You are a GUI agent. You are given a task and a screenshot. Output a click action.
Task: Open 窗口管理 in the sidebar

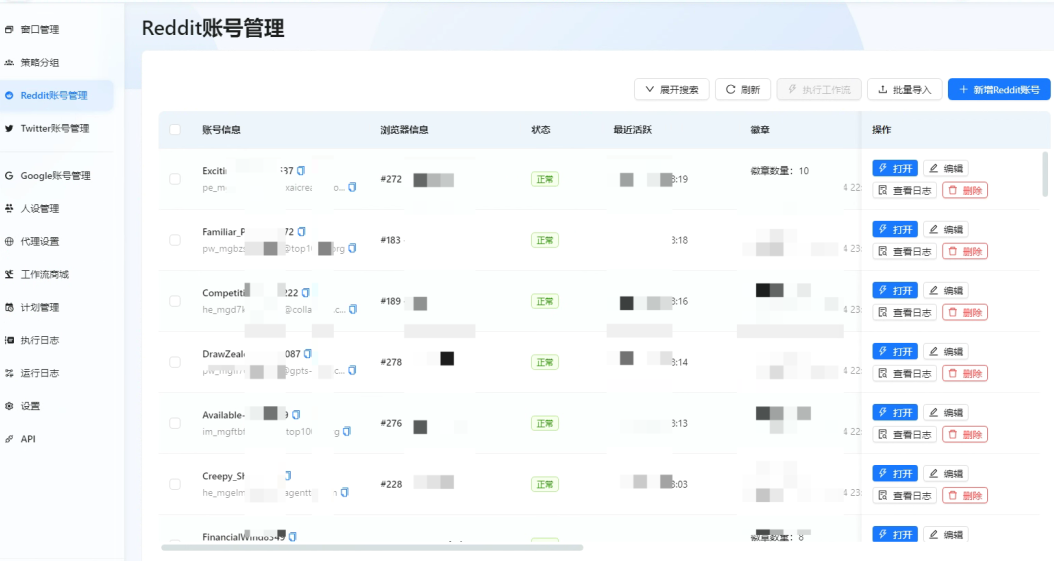pos(40,30)
